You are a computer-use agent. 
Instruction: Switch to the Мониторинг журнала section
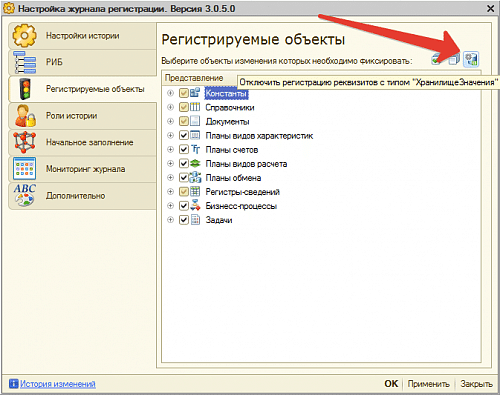tap(82, 169)
